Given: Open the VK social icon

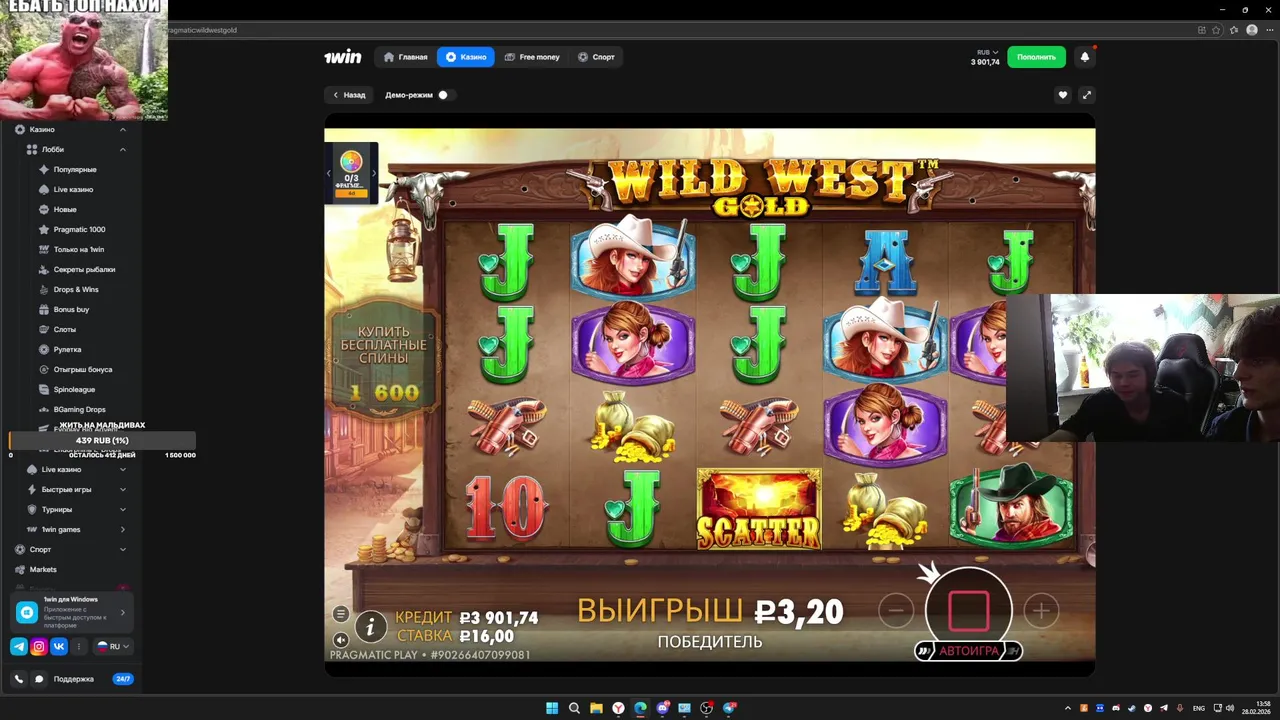Looking at the screenshot, I should coord(59,647).
